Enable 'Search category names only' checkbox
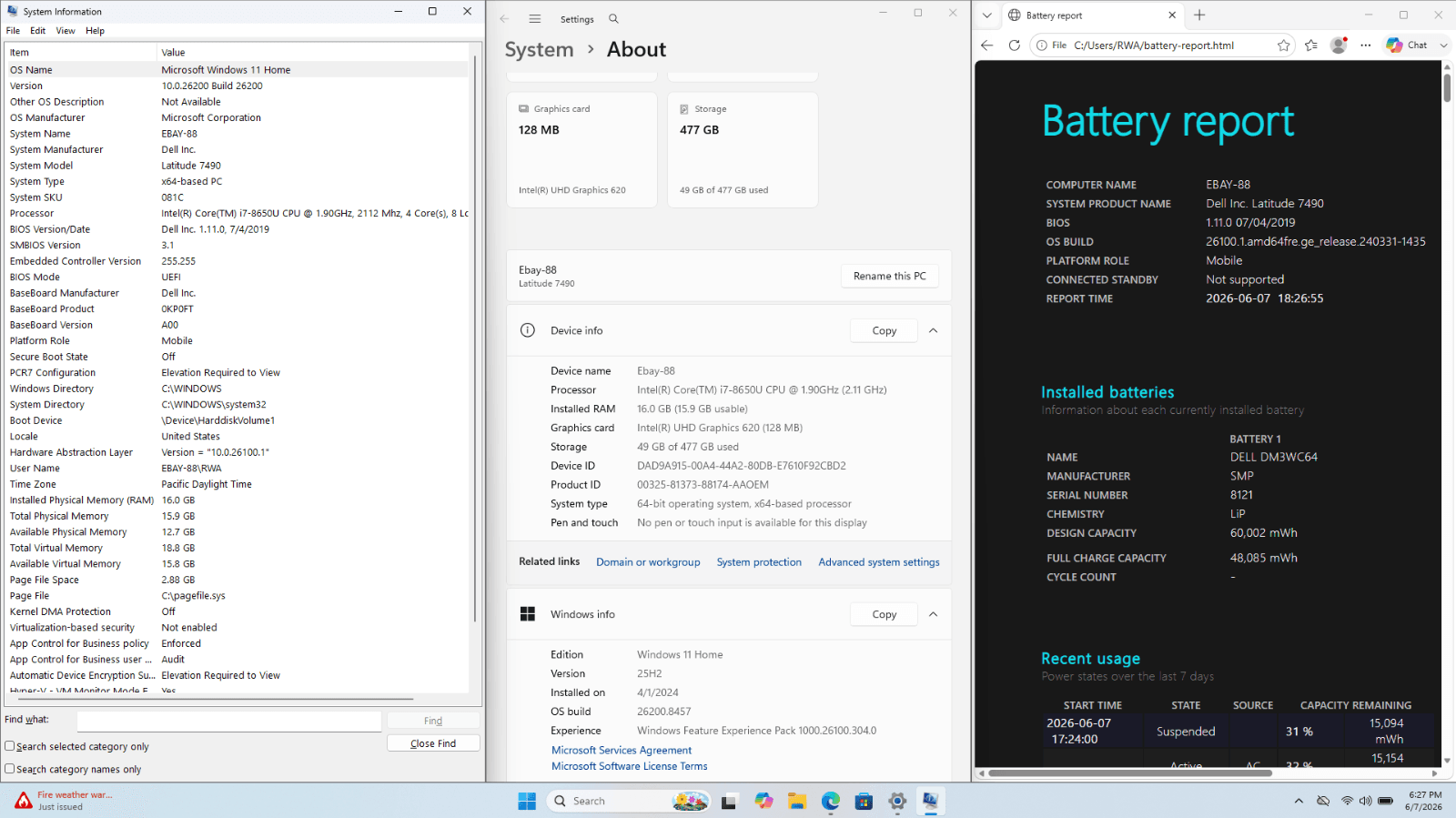Viewport: 1456px width, 818px height. pos(10,769)
